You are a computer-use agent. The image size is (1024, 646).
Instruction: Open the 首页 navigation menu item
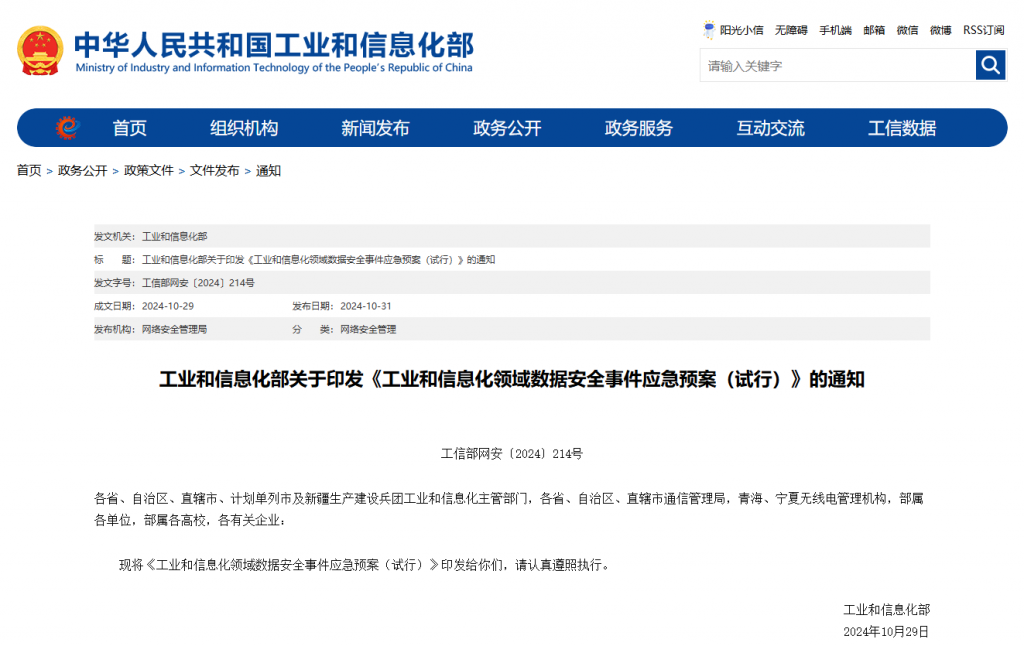point(129,128)
